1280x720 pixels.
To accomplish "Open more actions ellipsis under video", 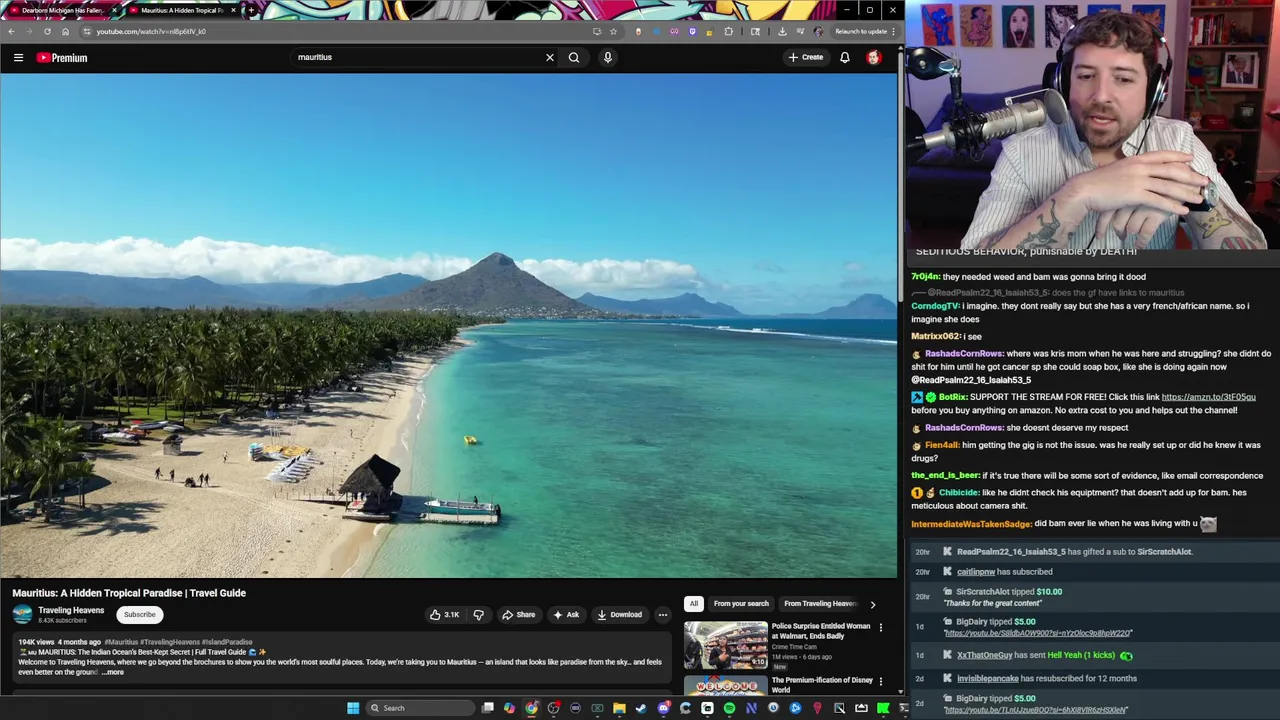I will tap(662, 615).
